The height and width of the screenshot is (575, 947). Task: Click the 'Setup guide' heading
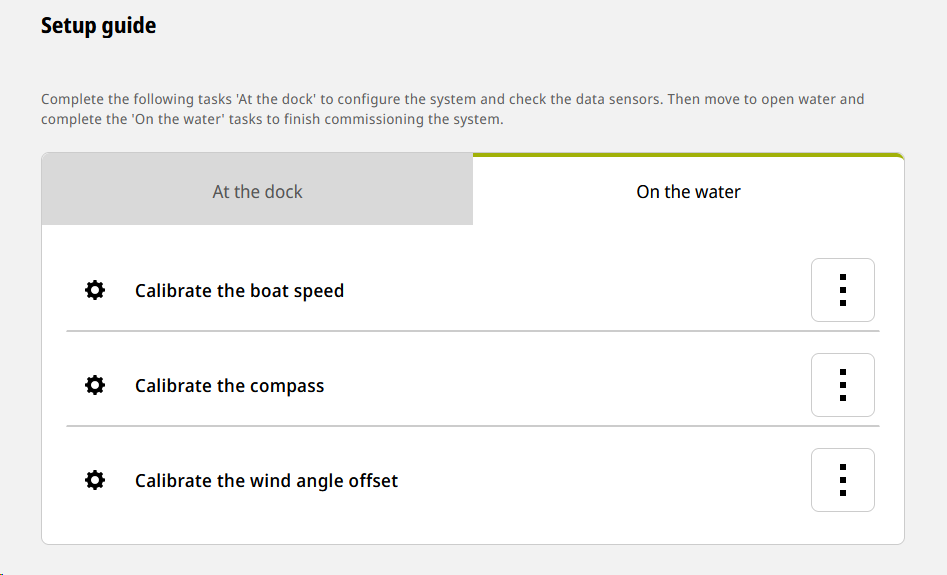[x=98, y=25]
